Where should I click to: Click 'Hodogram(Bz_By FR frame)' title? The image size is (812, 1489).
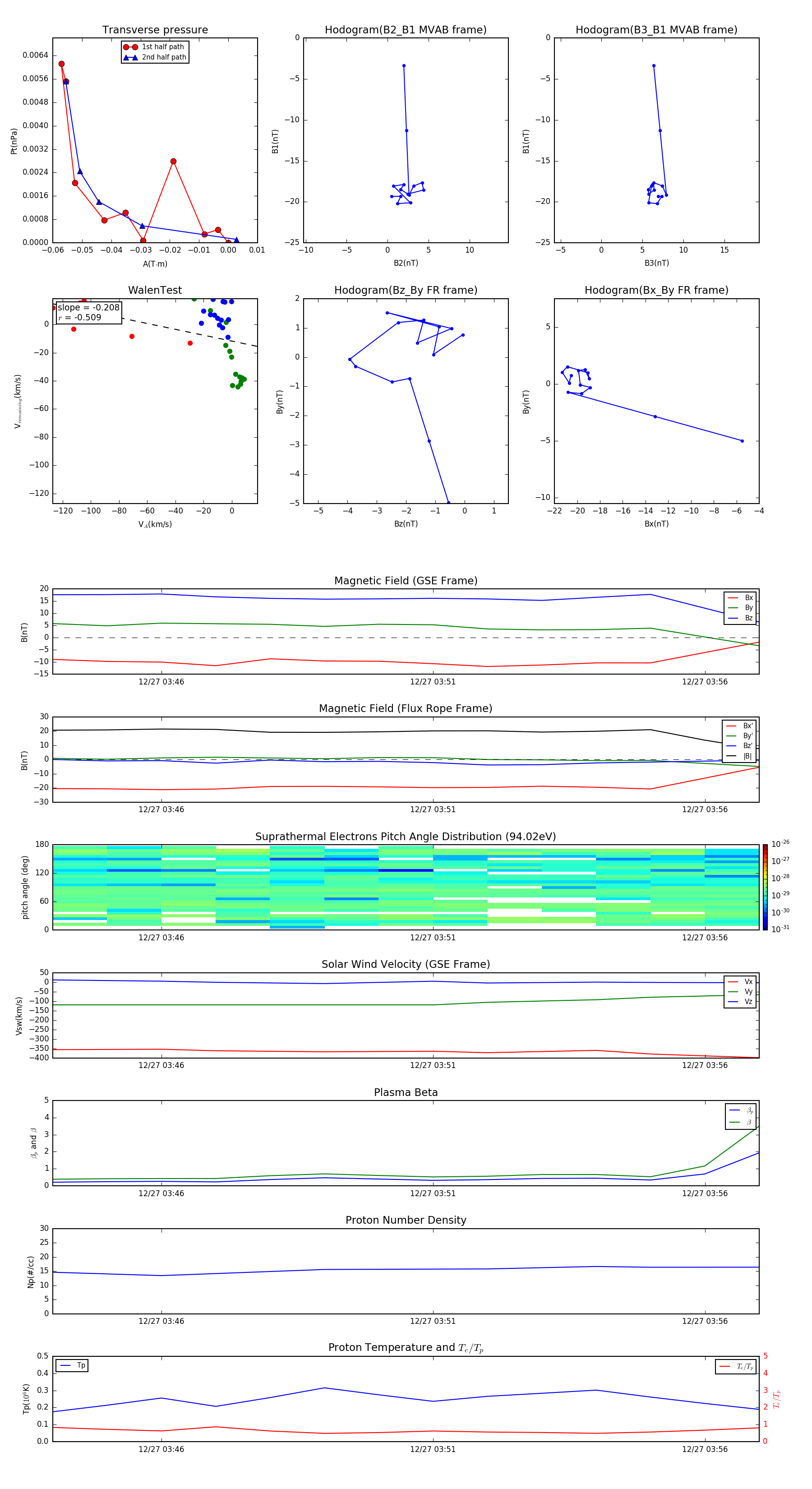point(406,290)
